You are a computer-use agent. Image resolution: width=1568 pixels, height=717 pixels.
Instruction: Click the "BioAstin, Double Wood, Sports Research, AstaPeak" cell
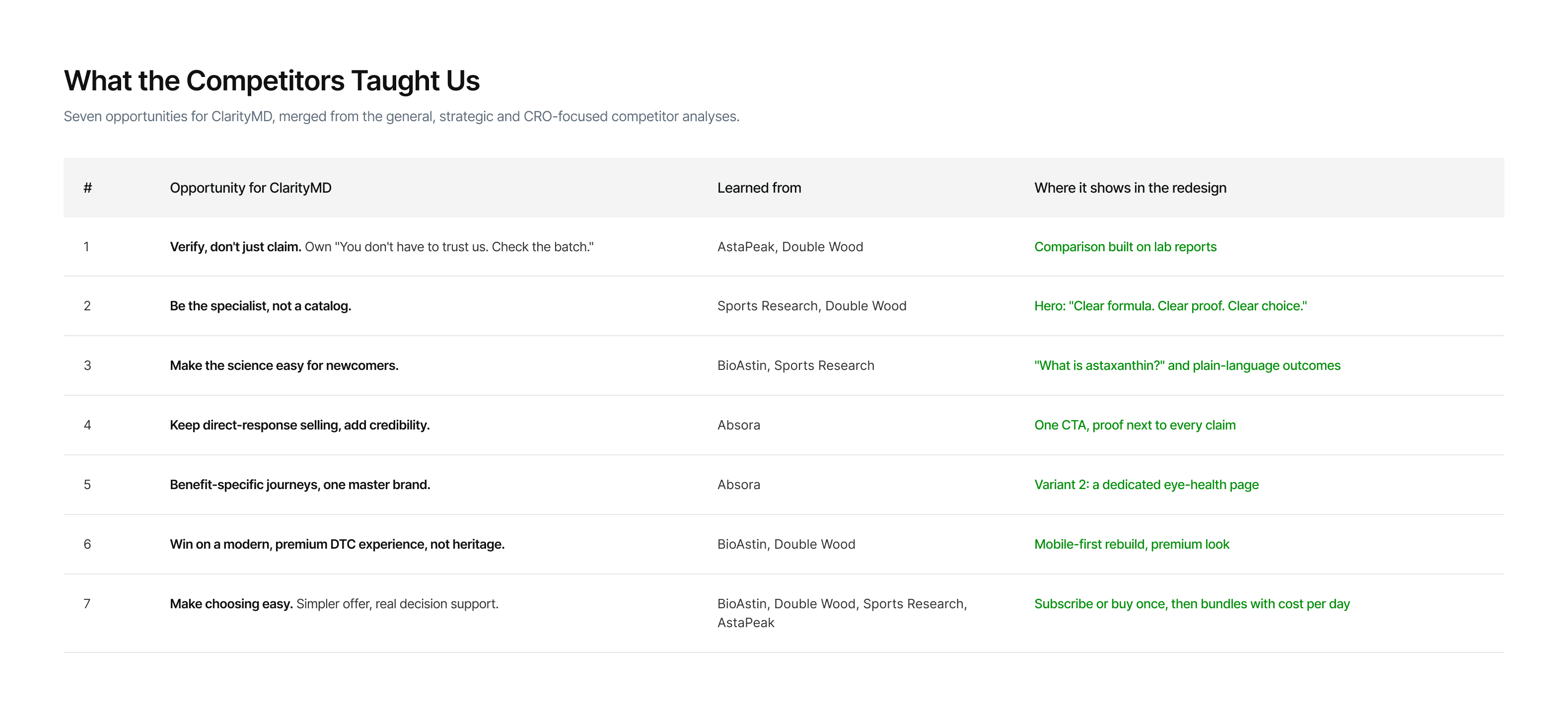(x=843, y=614)
